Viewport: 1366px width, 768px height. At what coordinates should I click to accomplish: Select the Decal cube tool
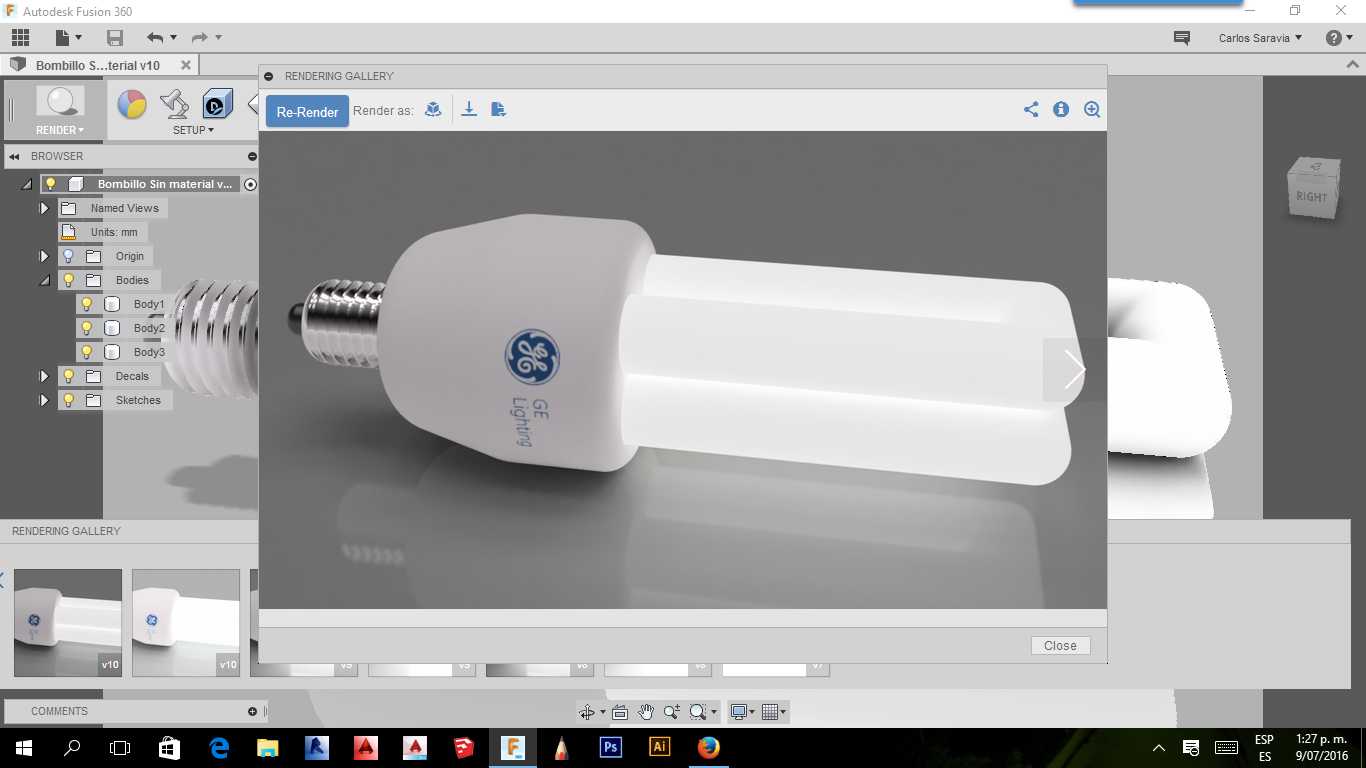coord(217,104)
